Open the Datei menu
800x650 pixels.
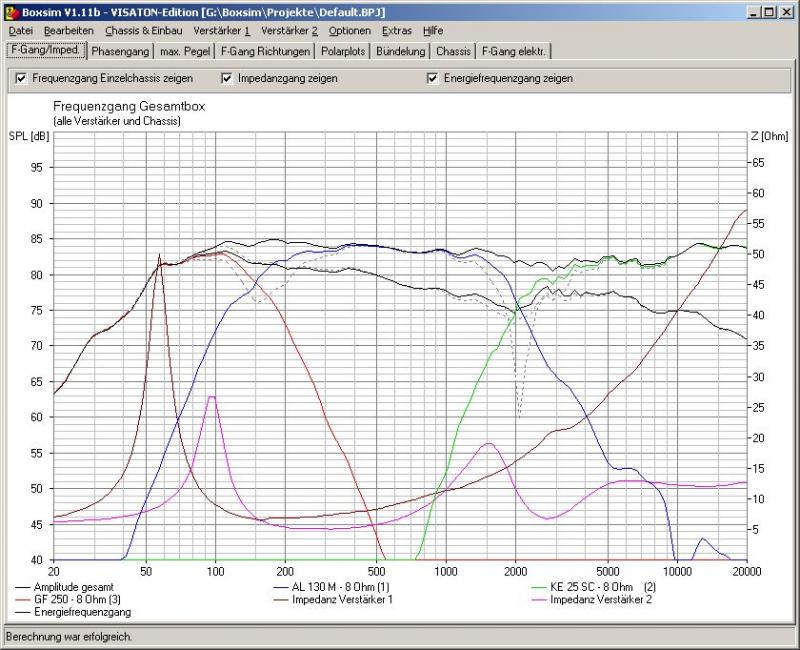(x=20, y=31)
